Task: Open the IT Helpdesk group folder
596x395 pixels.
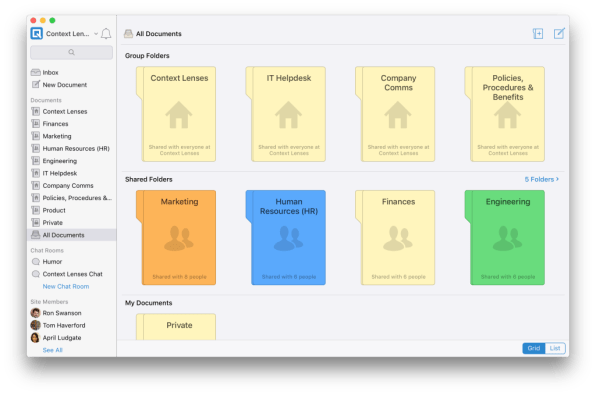Action: point(285,114)
